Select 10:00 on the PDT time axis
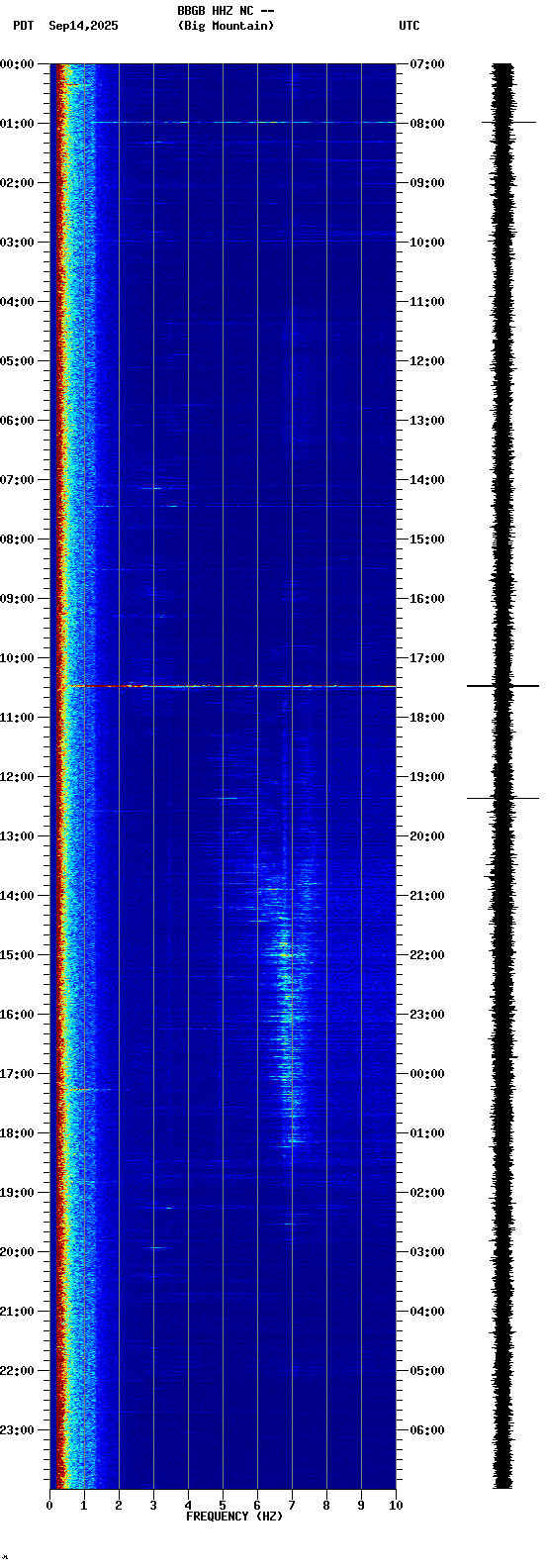Screen dimensions: 546x1568 click(x=17, y=658)
